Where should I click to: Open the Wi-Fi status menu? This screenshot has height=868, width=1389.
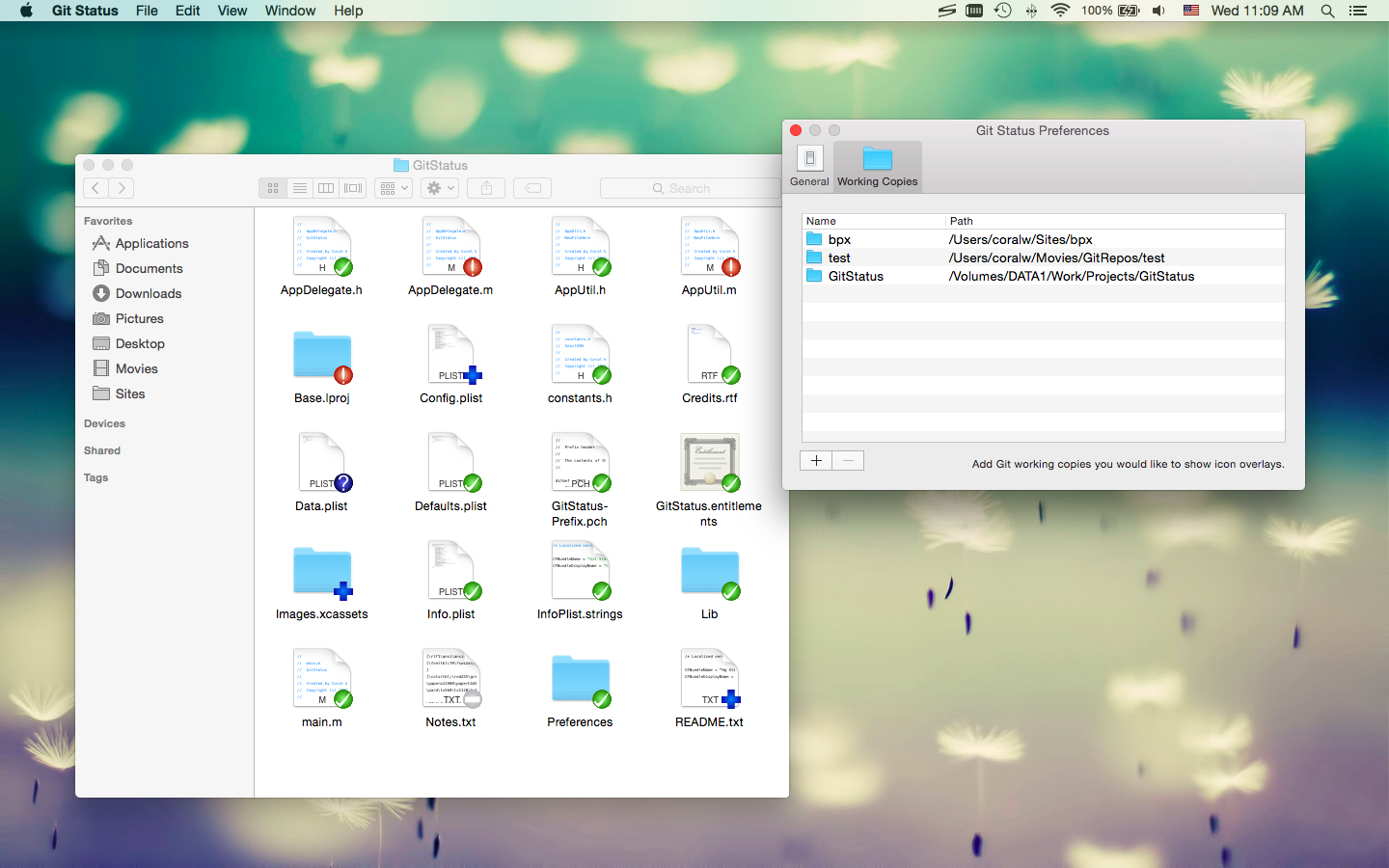click(x=1060, y=11)
